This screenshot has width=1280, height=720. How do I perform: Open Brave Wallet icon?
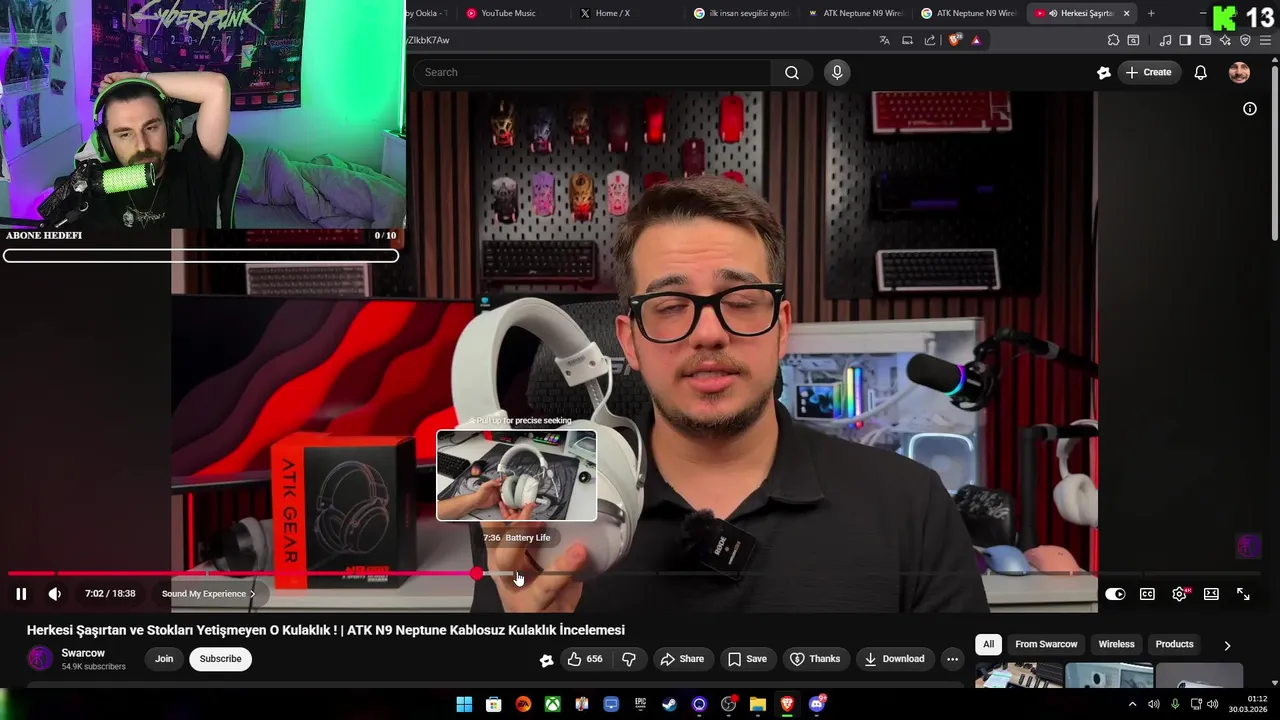tap(1205, 40)
